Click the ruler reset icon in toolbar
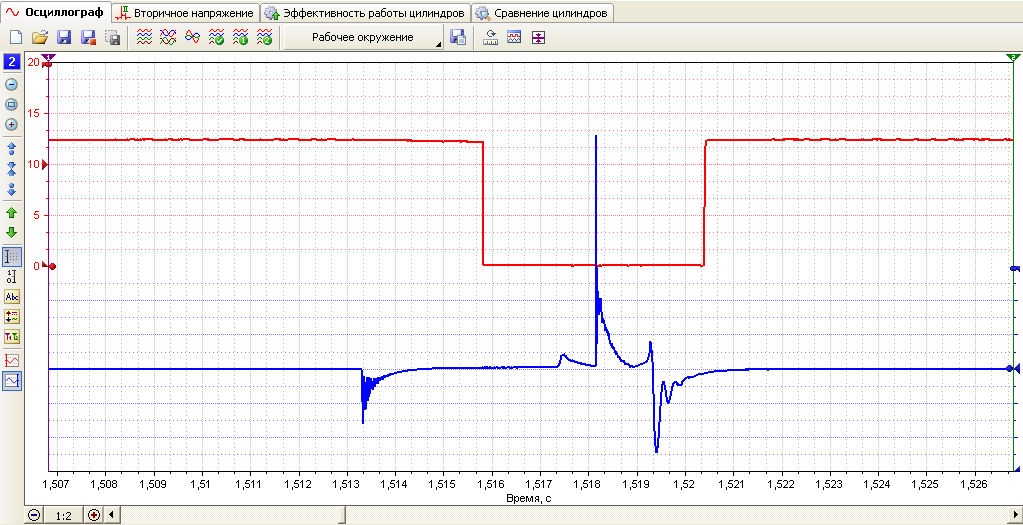The width and height of the screenshot is (1023, 525). point(490,37)
